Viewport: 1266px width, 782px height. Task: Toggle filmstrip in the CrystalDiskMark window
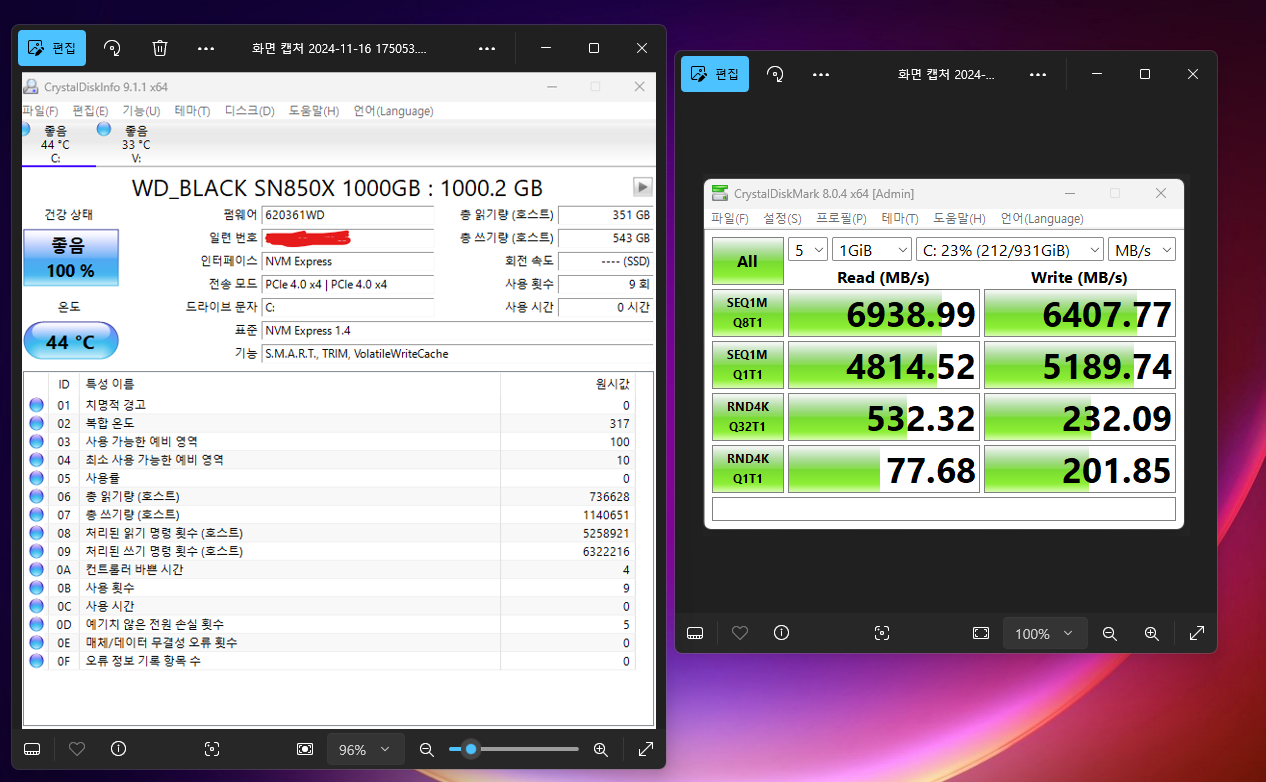coord(695,633)
